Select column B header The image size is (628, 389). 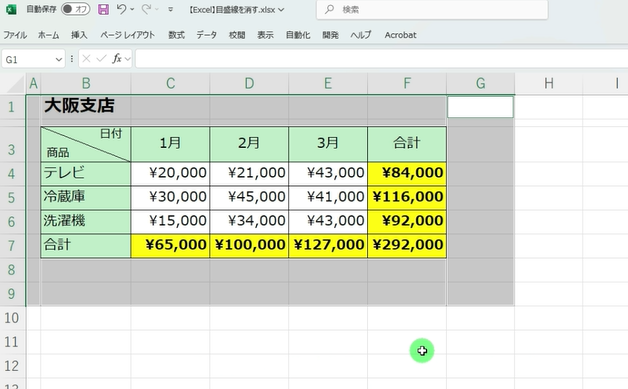86,84
